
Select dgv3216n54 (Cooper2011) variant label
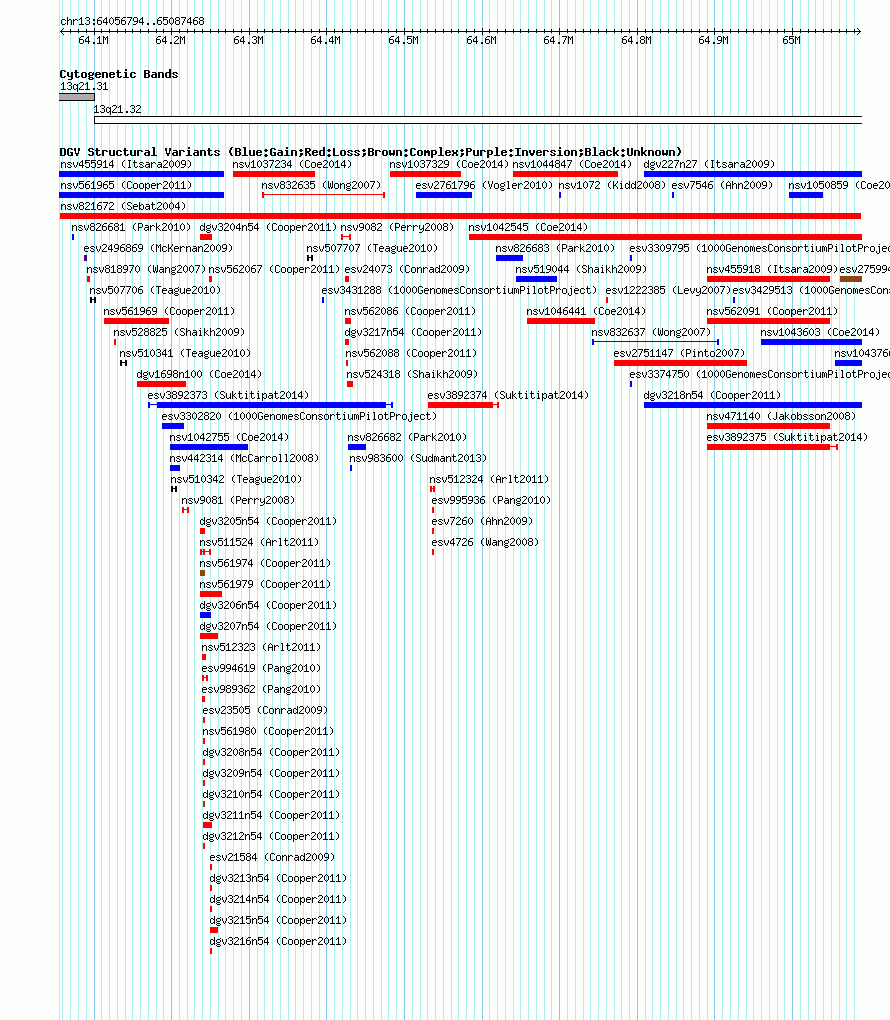[278, 941]
